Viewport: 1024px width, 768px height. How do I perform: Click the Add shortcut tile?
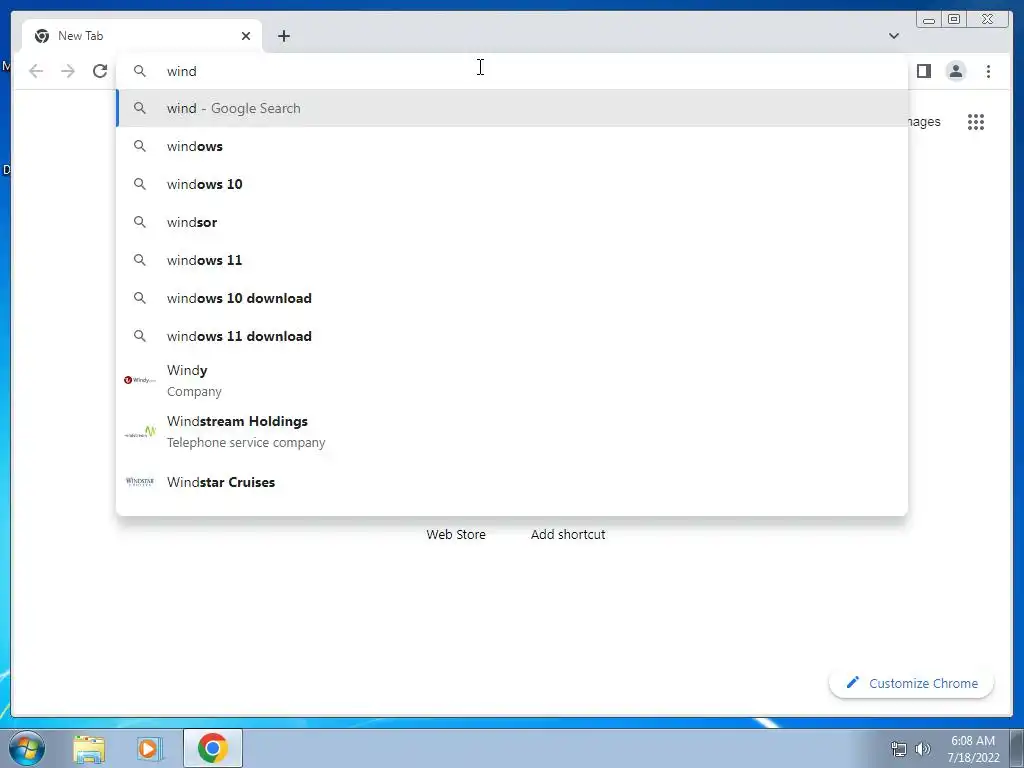[568, 534]
